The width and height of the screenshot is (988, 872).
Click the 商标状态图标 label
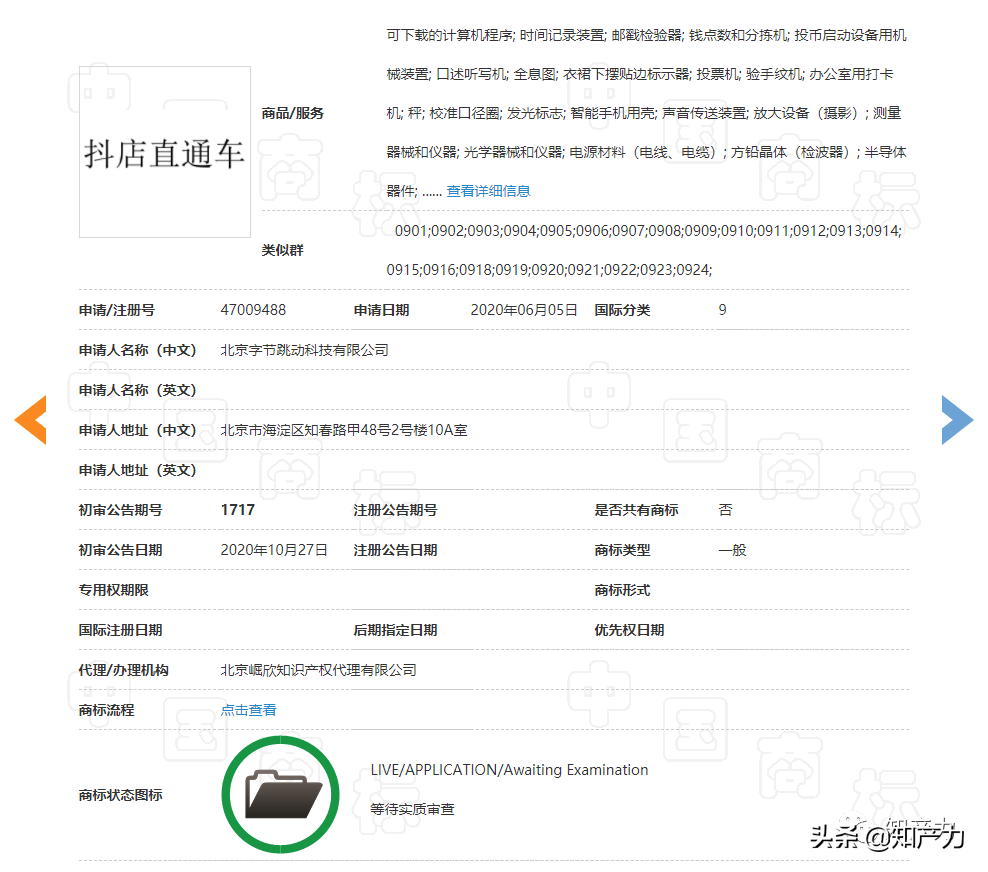click(x=120, y=795)
